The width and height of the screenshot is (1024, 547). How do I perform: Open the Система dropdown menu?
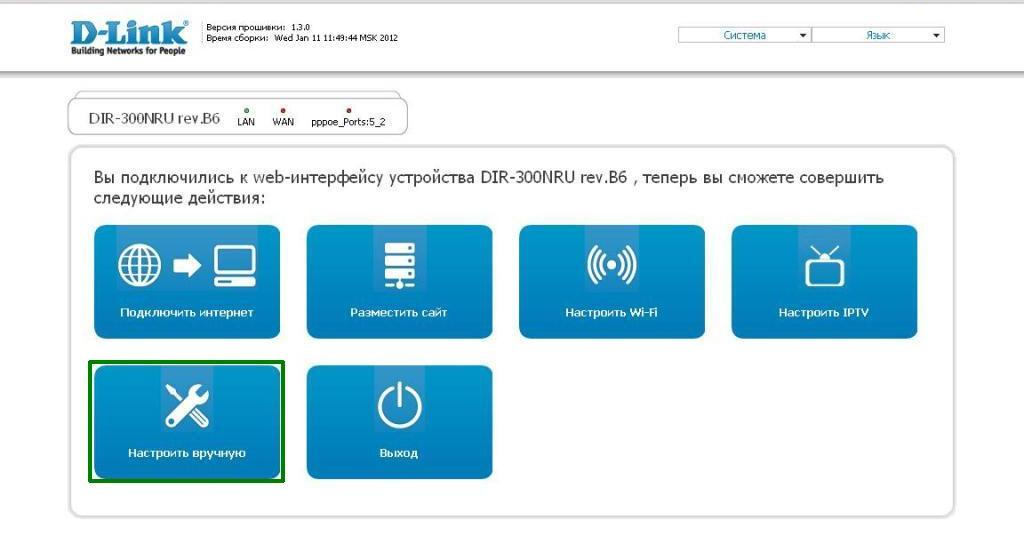[744, 35]
